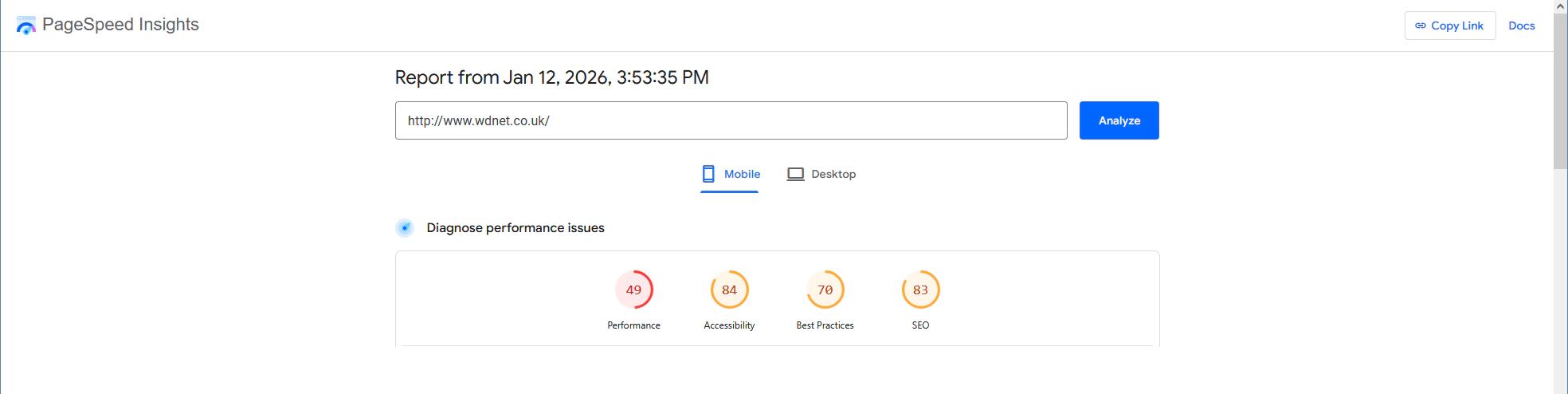Screen dimensions: 1568x394
Task: Click the Copy Link button
Action: coord(1450,26)
